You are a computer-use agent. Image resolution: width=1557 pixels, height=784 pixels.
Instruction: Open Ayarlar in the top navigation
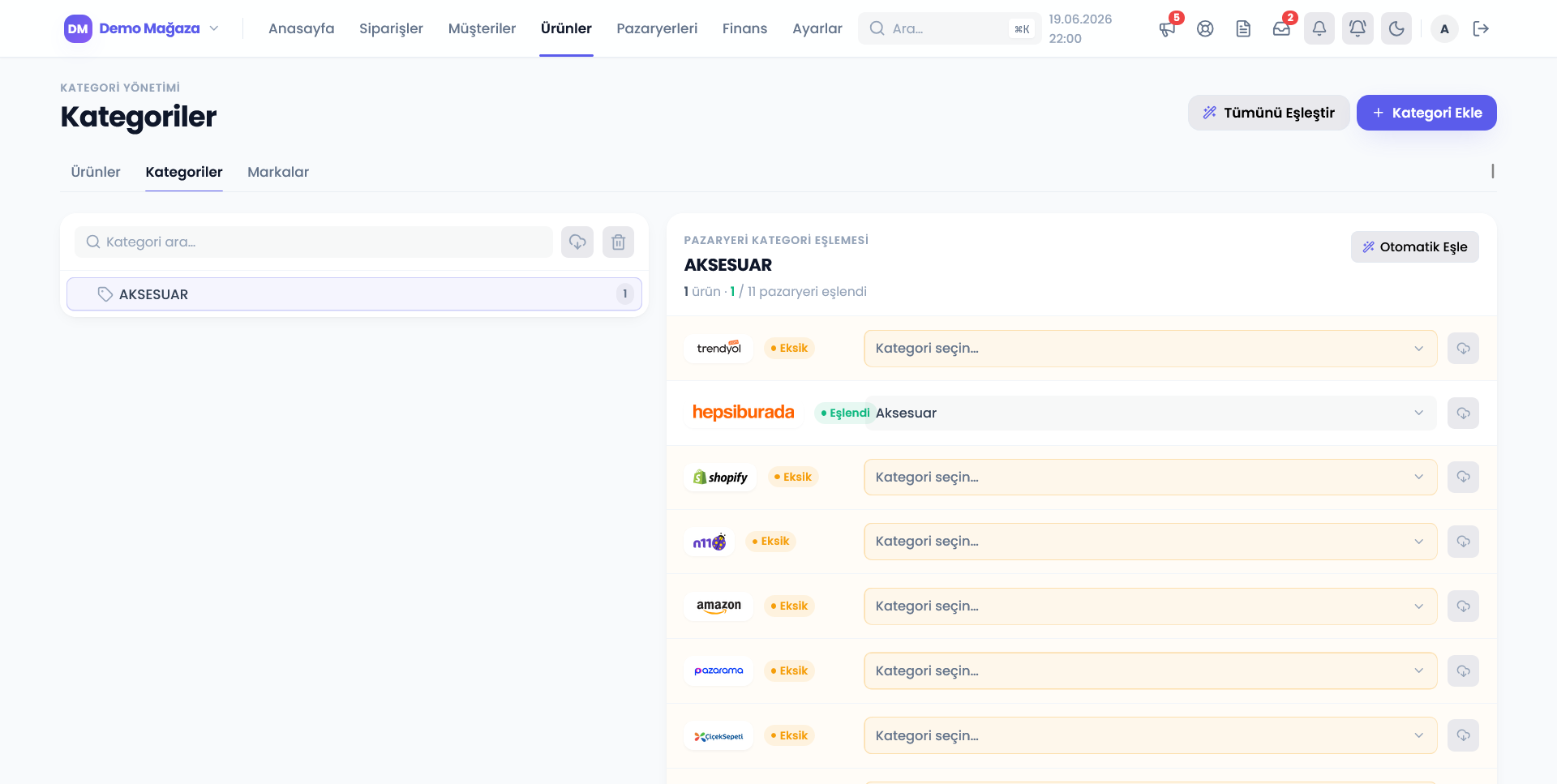(x=817, y=28)
